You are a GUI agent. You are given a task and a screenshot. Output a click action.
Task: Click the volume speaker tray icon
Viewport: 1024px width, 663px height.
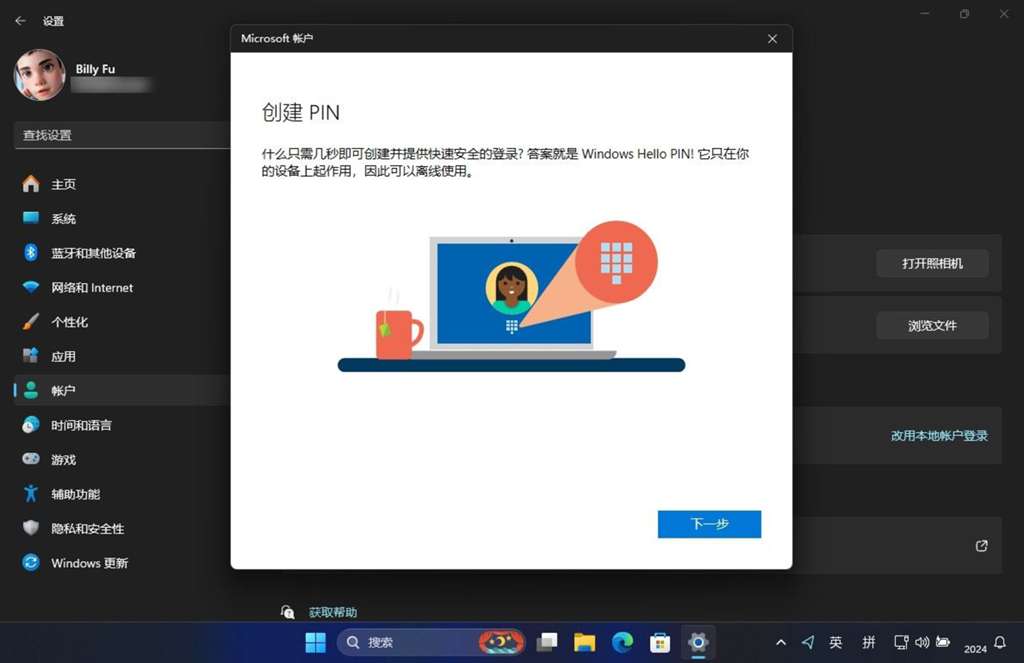(922, 643)
